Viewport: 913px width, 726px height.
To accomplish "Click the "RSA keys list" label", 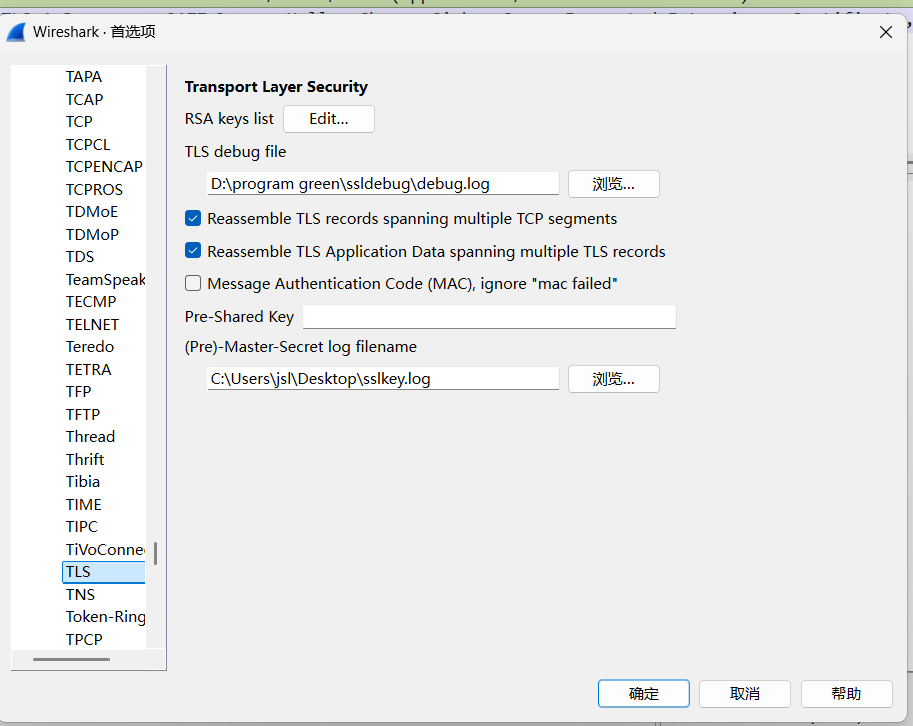I will click(229, 119).
